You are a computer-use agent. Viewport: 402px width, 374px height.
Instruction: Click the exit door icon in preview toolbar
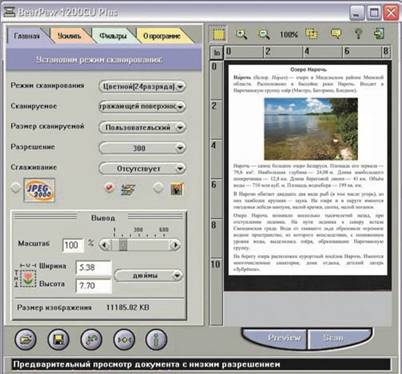coord(379,34)
